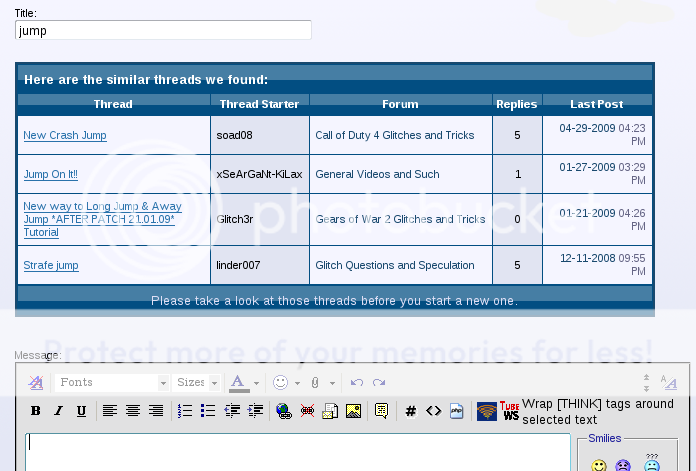Click the Wrap CODE tags hash icon
The image size is (696, 471).
pyautogui.click(x=411, y=411)
